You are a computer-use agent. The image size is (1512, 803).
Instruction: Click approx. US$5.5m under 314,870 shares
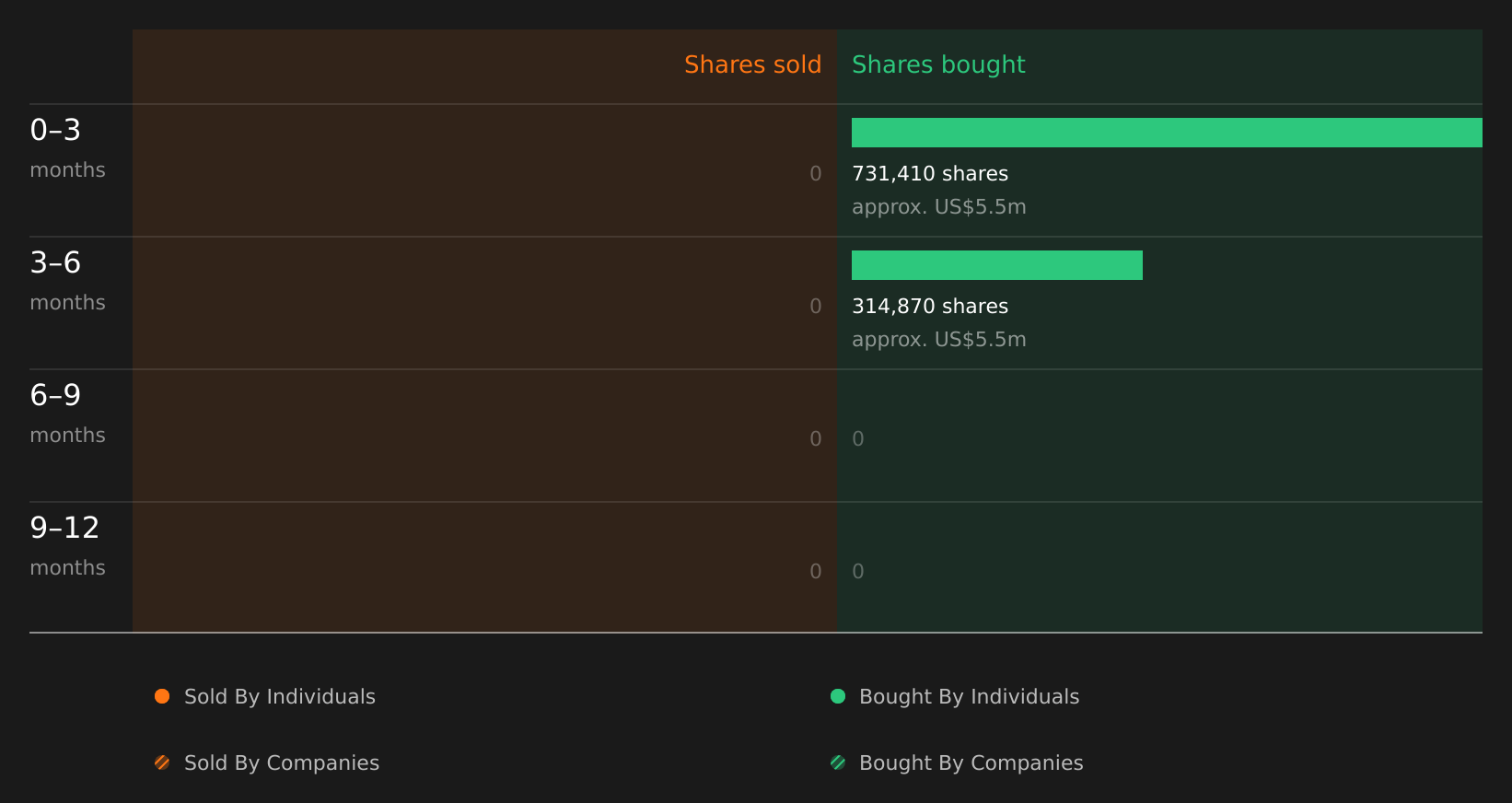pos(939,340)
